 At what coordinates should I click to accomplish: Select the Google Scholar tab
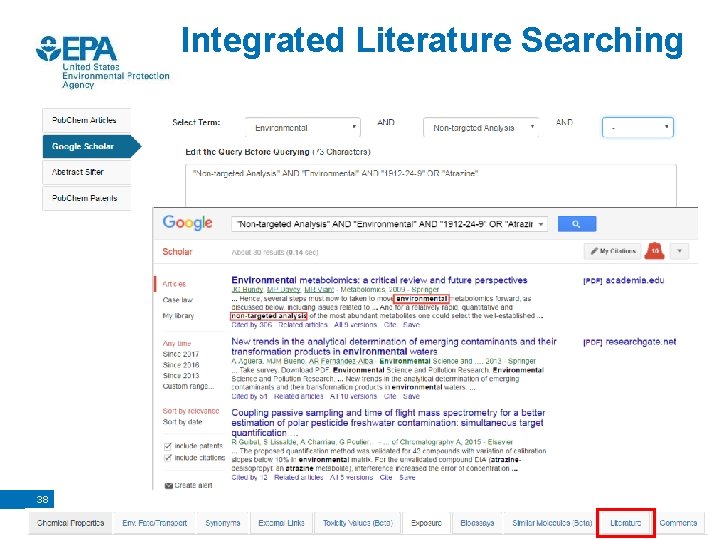tap(91, 146)
